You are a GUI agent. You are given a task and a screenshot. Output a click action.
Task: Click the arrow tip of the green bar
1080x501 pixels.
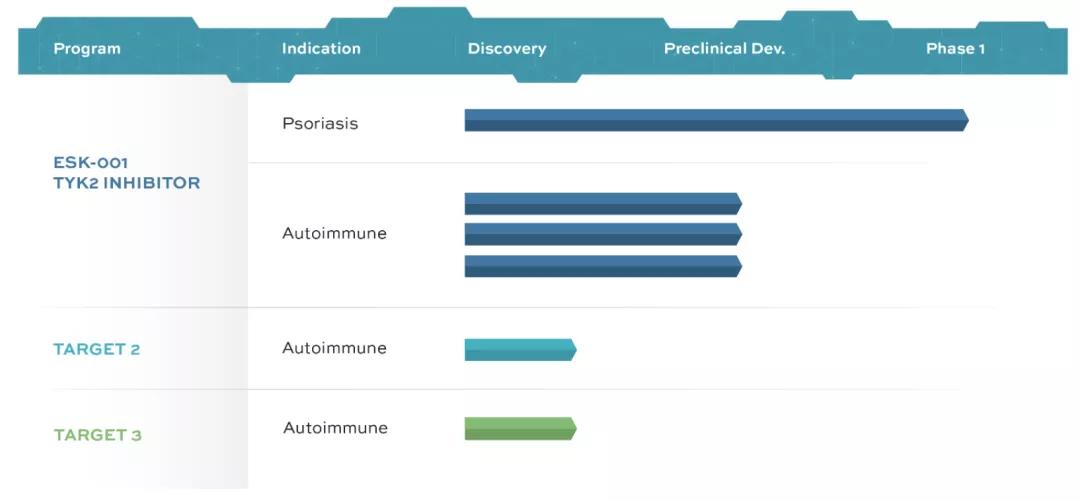tap(573, 429)
